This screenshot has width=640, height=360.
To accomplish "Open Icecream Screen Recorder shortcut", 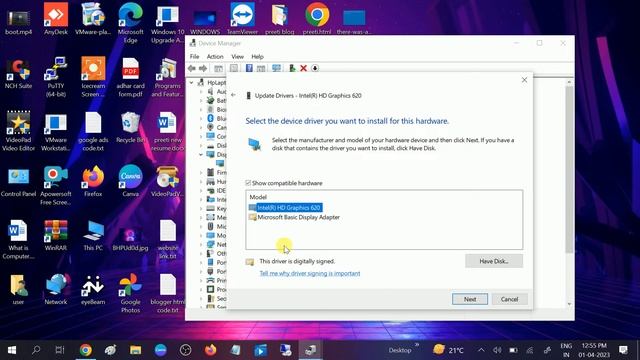I will tap(93, 77).
